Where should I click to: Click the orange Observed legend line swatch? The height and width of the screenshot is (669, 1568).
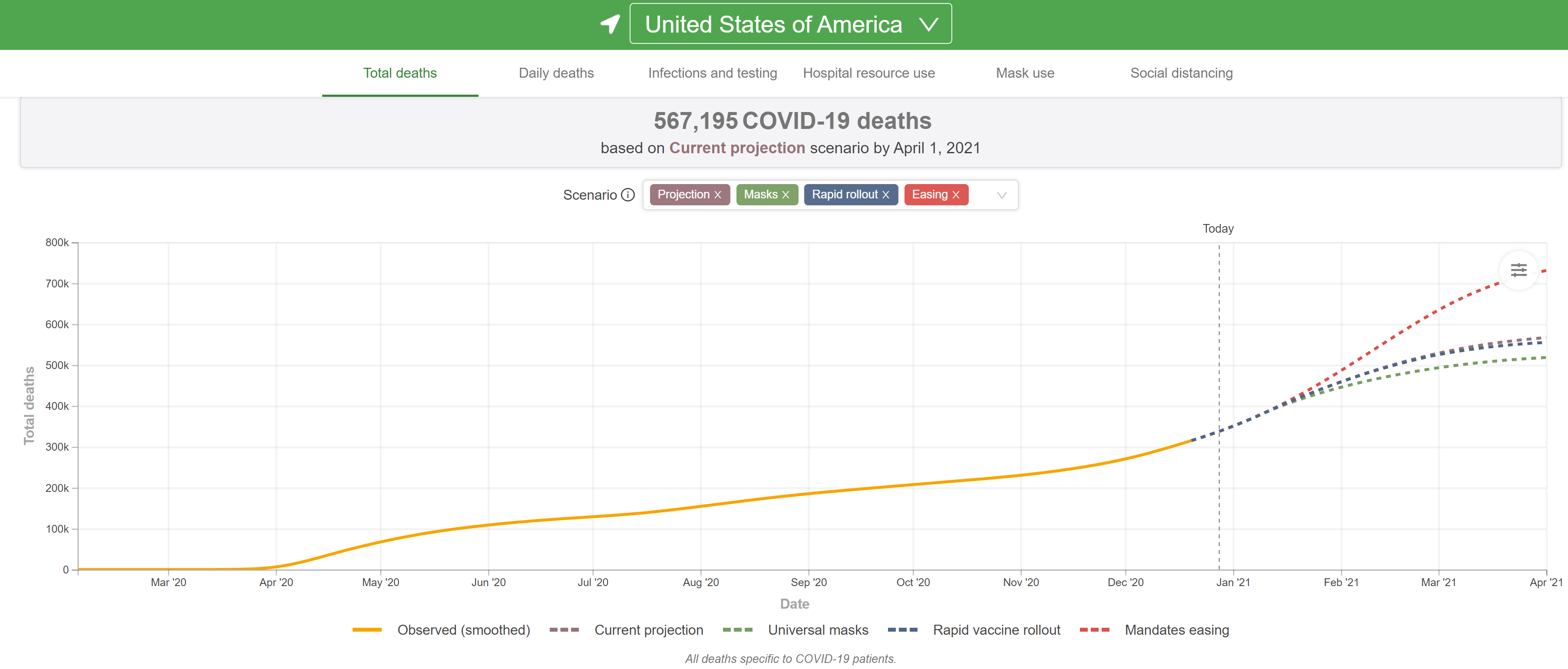[x=366, y=630]
